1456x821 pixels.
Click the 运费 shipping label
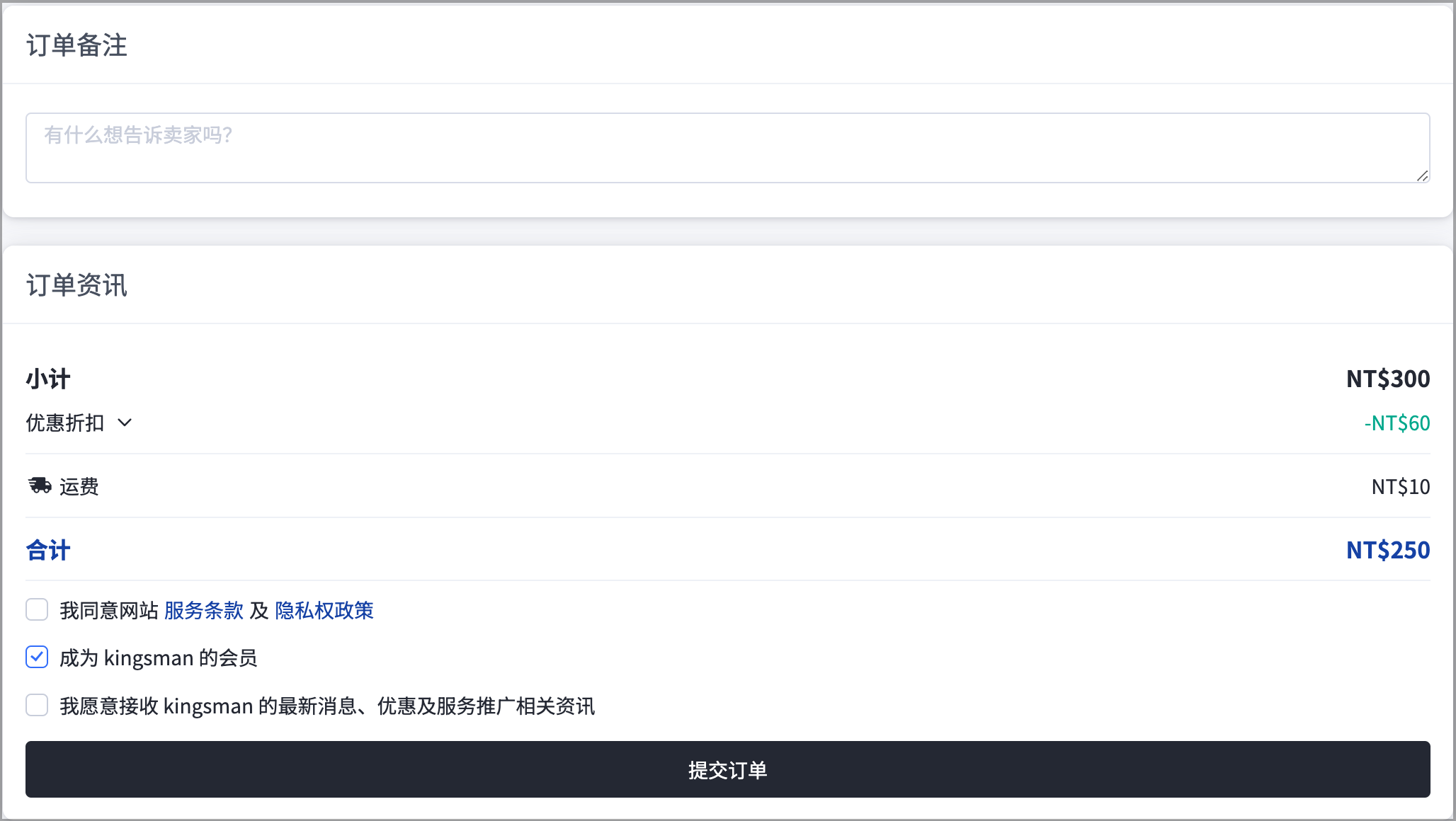tap(79, 486)
